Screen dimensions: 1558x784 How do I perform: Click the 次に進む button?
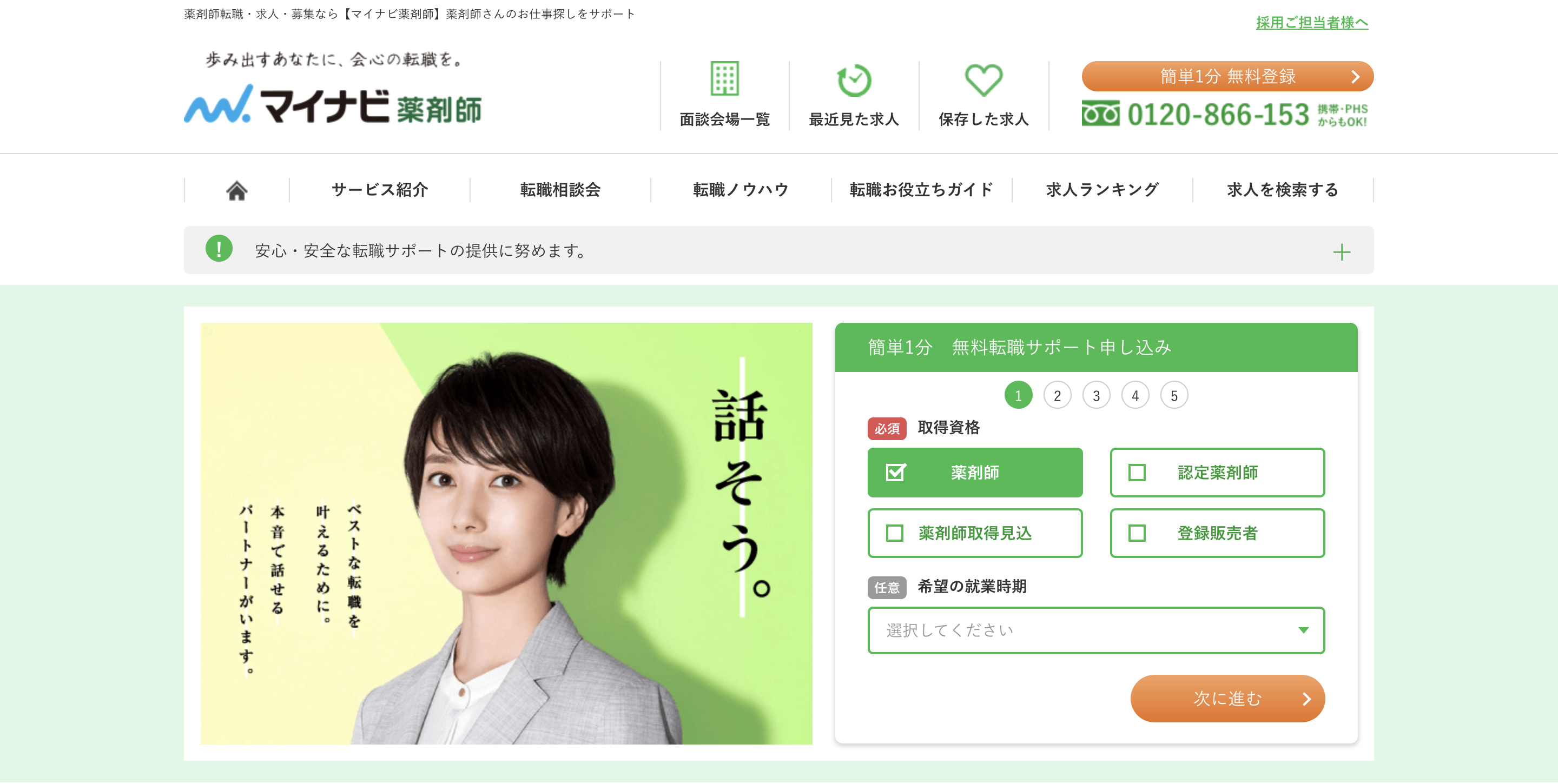click(1227, 698)
